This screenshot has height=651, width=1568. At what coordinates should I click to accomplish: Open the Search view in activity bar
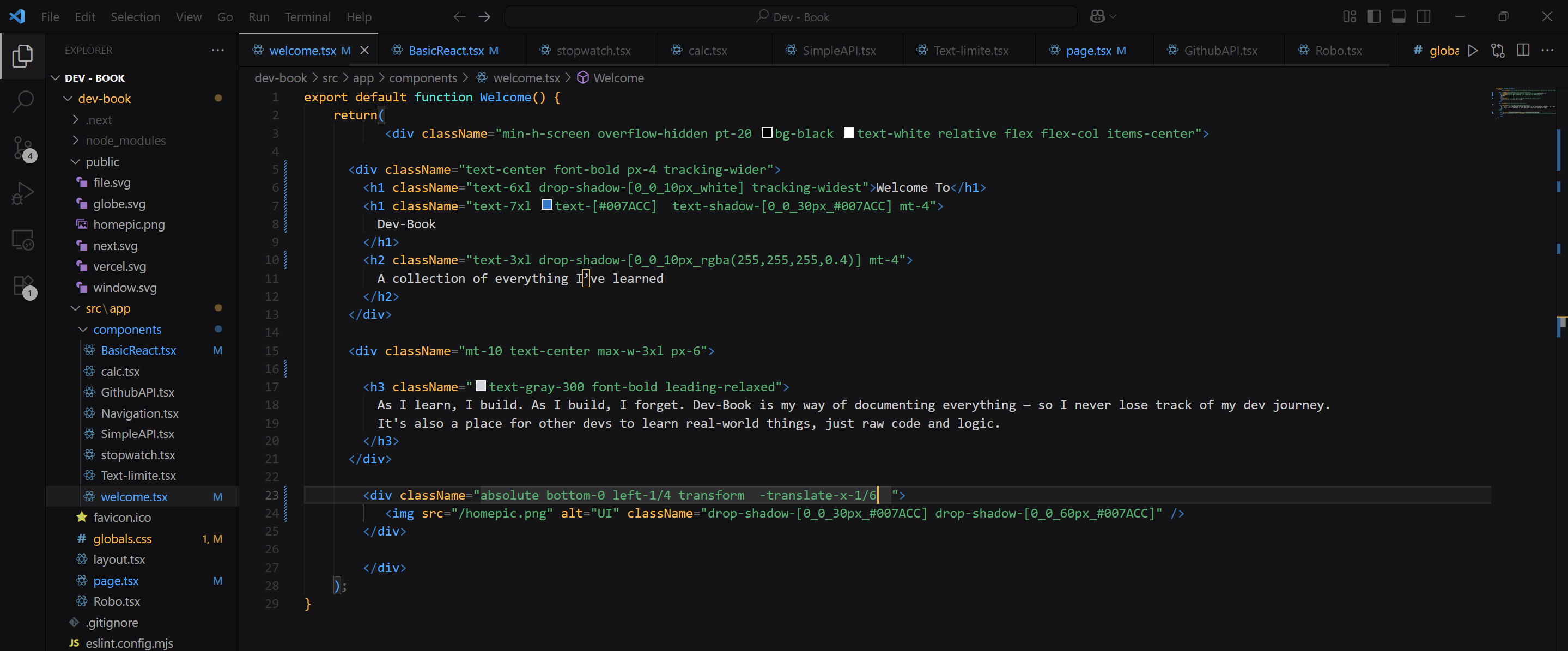click(x=22, y=101)
